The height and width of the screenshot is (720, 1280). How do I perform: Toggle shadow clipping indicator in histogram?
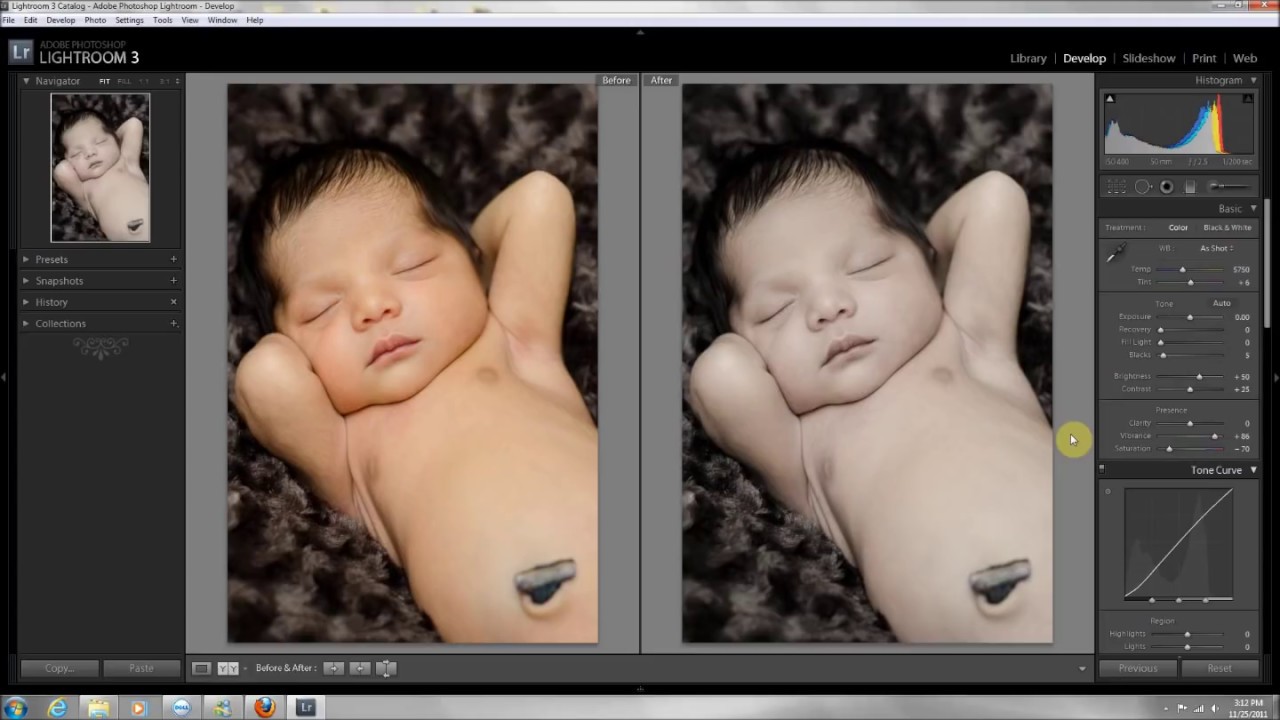coord(1109,98)
